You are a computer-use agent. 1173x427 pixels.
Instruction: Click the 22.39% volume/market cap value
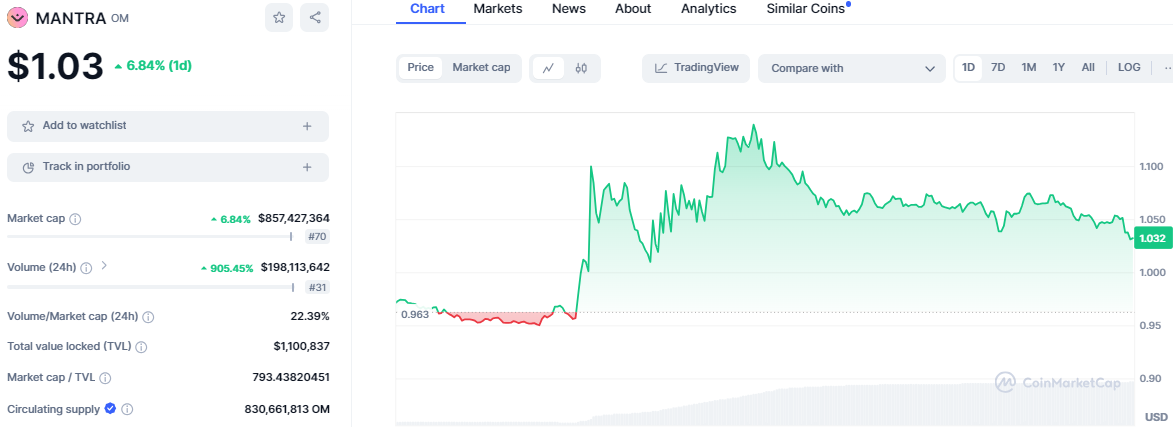pyautogui.click(x=310, y=316)
